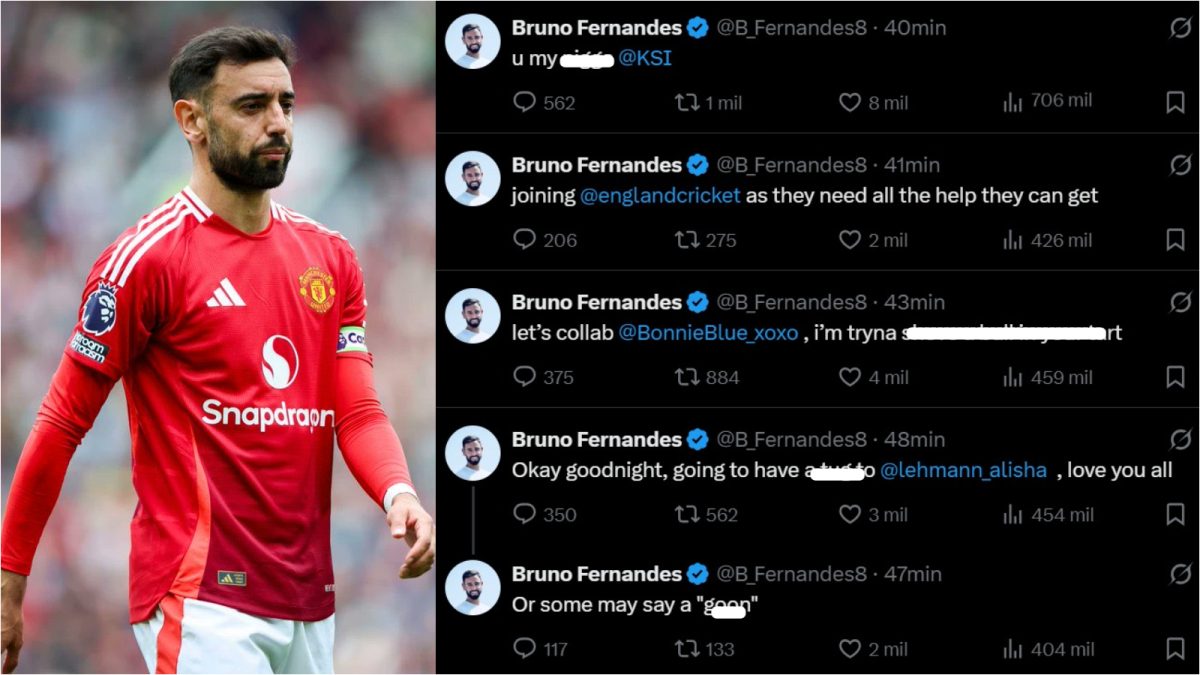Reply to Bruno's tweet mentioning @KSI
Viewport: 1200px width, 675px height.
pyautogui.click(x=525, y=100)
